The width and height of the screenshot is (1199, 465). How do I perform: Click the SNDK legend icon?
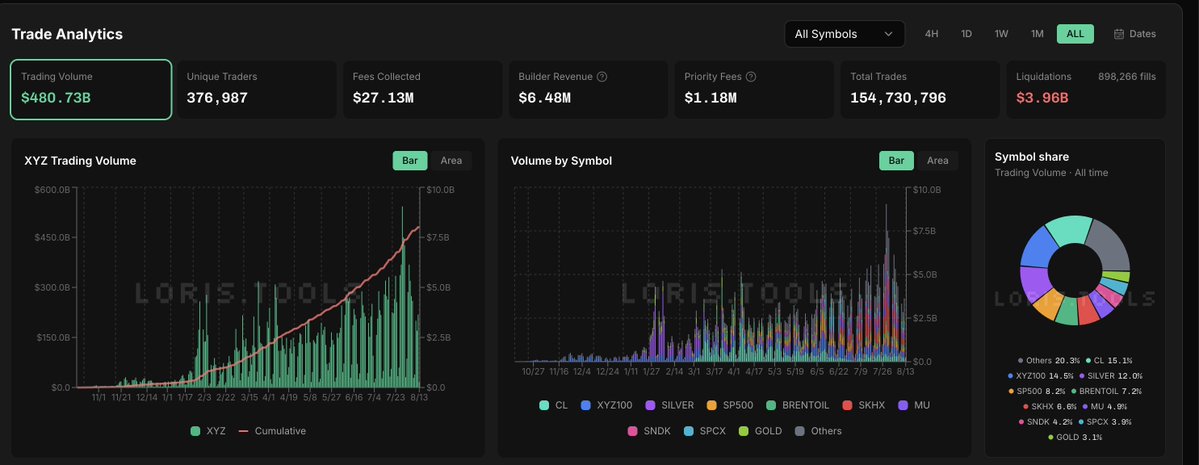point(633,431)
